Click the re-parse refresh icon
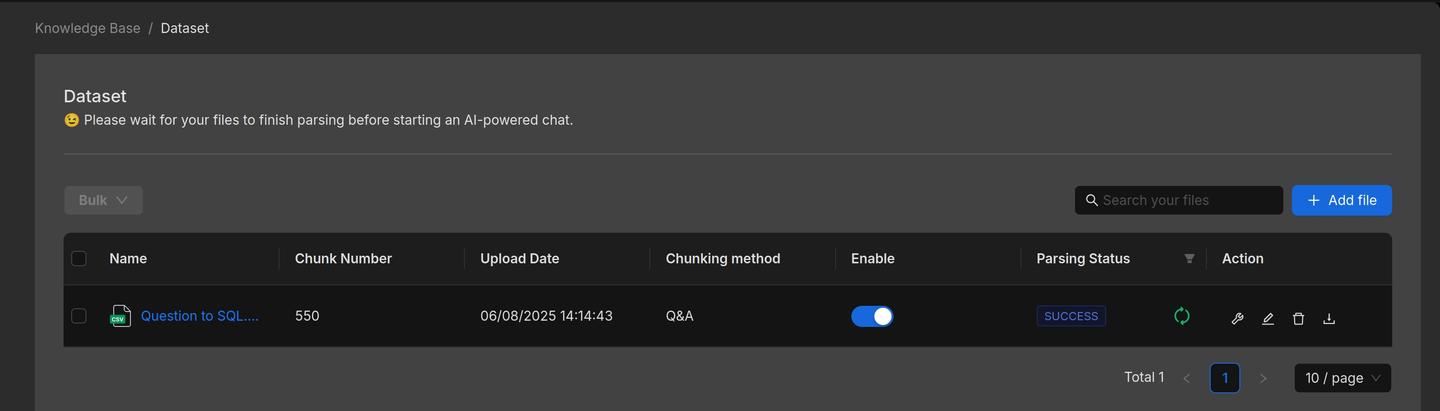 click(1181, 316)
